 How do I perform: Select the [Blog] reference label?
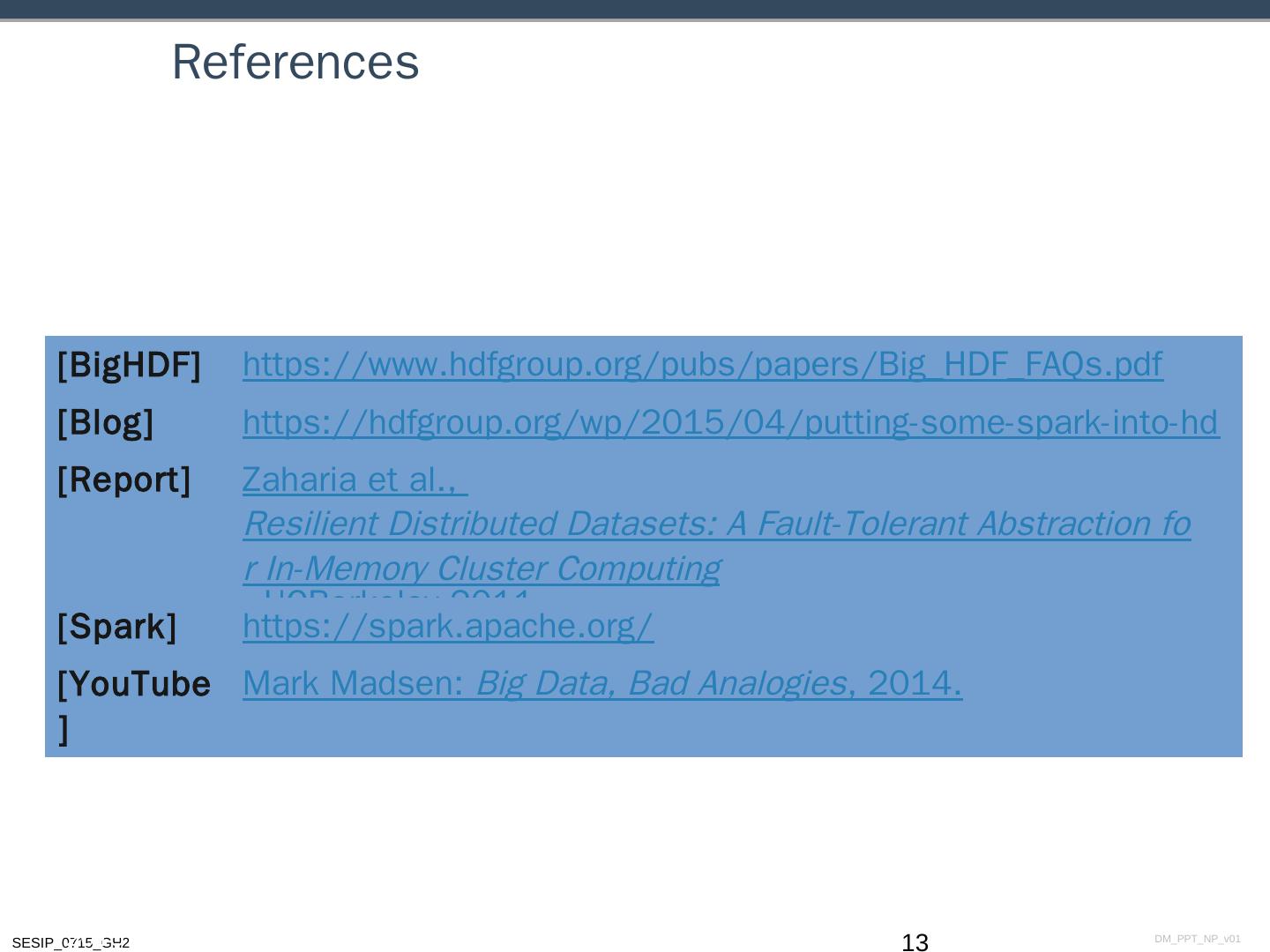tap(105, 422)
